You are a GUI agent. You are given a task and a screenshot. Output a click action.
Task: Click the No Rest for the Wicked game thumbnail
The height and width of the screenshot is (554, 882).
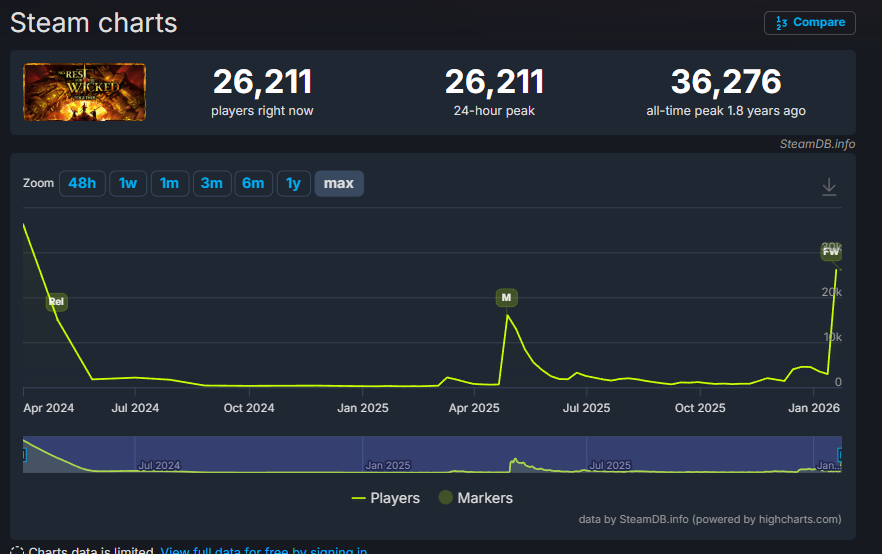tap(84, 92)
